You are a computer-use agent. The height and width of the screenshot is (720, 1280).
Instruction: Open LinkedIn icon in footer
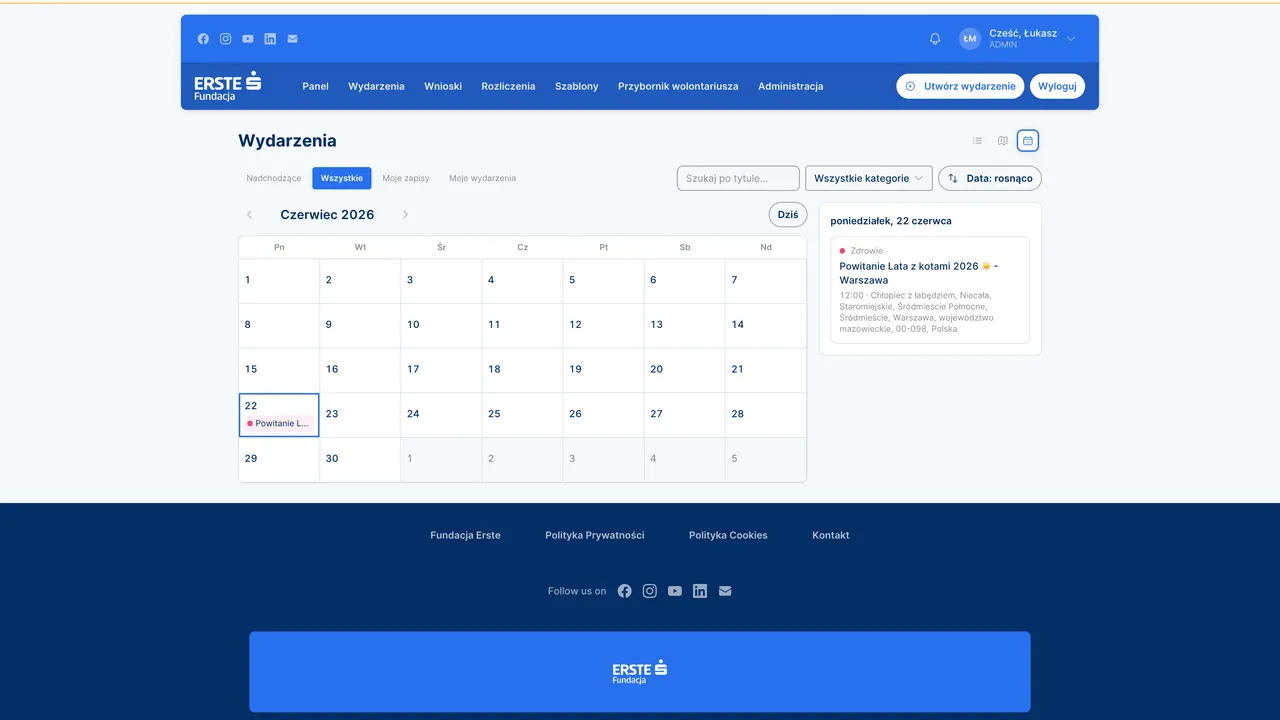point(700,591)
